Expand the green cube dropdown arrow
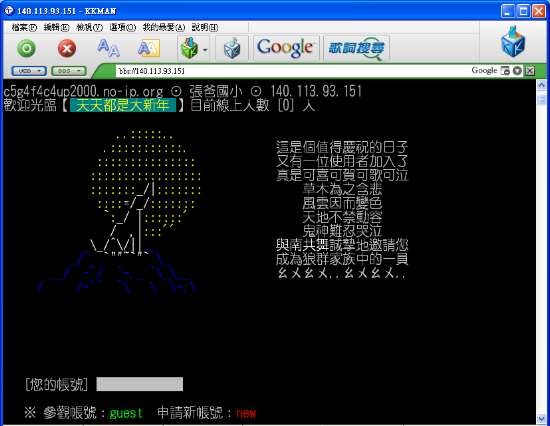Image resolution: width=550 pixels, height=426 pixels. click(x=205, y=50)
